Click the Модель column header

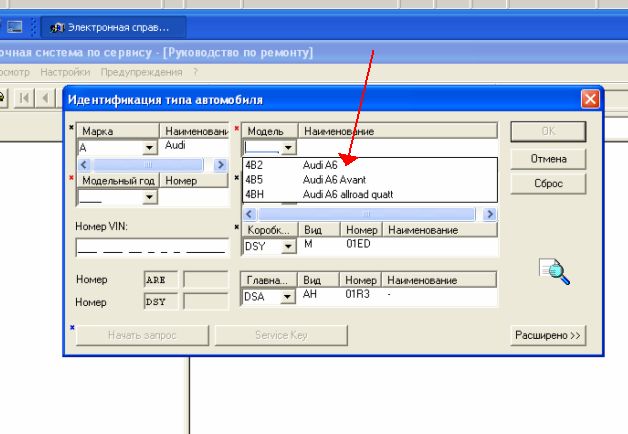pos(270,131)
